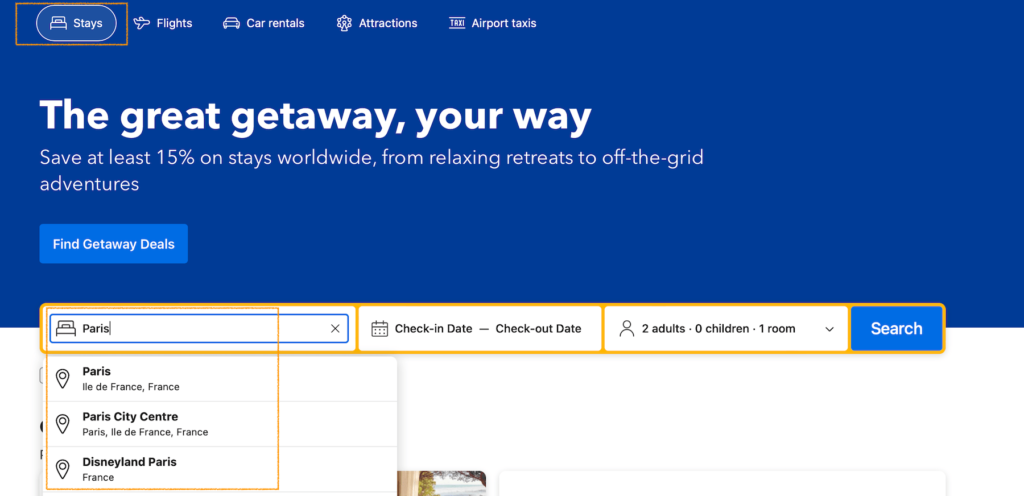Click the bed icon in destination field

click(x=66, y=328)
